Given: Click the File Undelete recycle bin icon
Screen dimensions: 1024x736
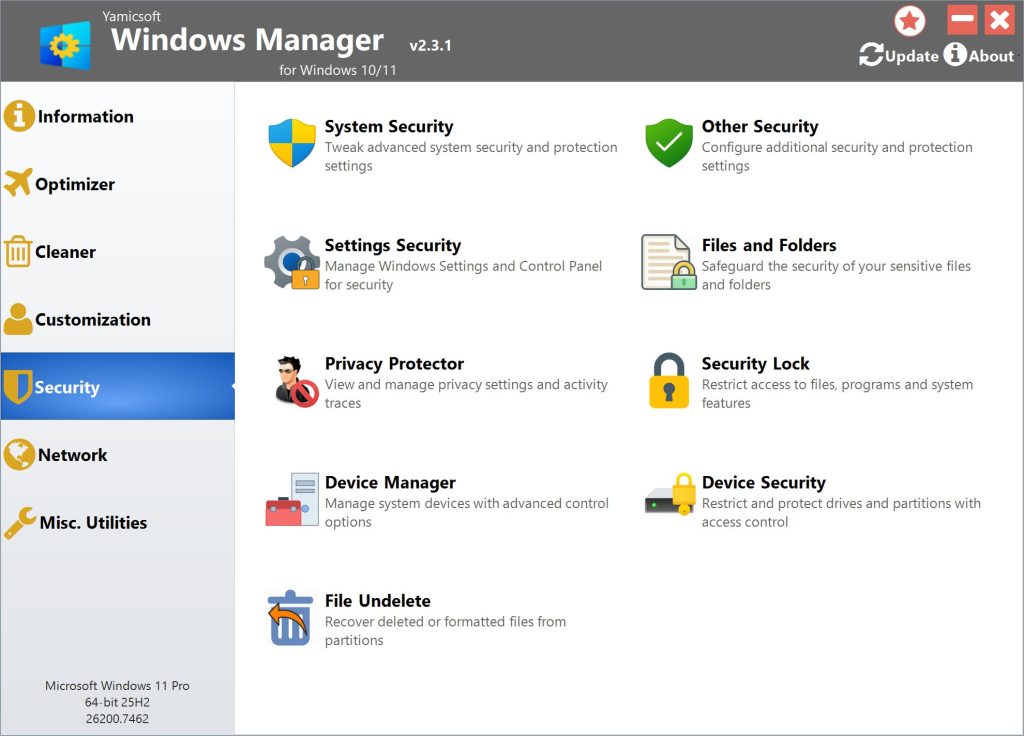Looking at the screenshot, I should (291, 618).
